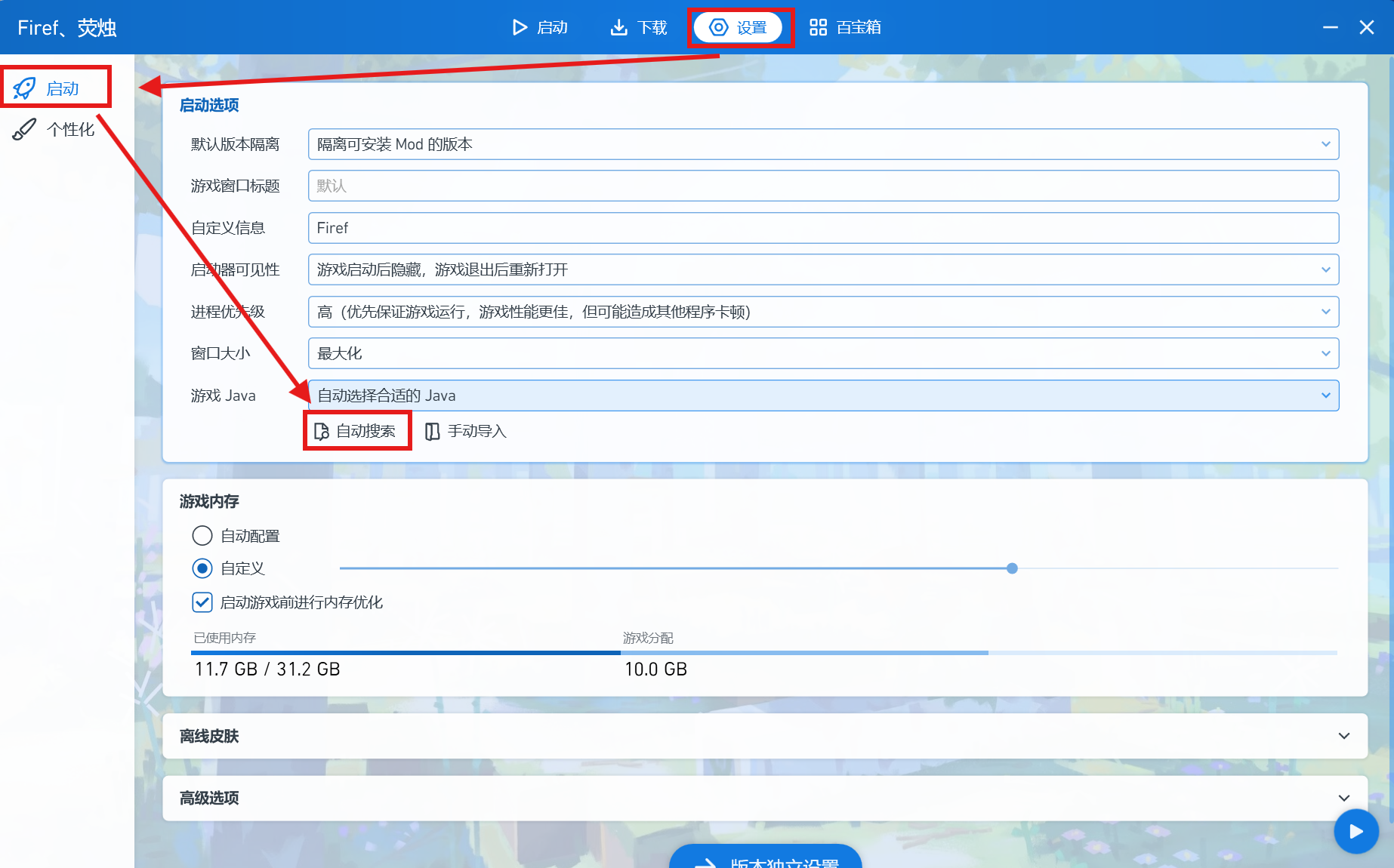
Task: Open the 默认版本隔离 dropdown
Action: click(823, 144)
